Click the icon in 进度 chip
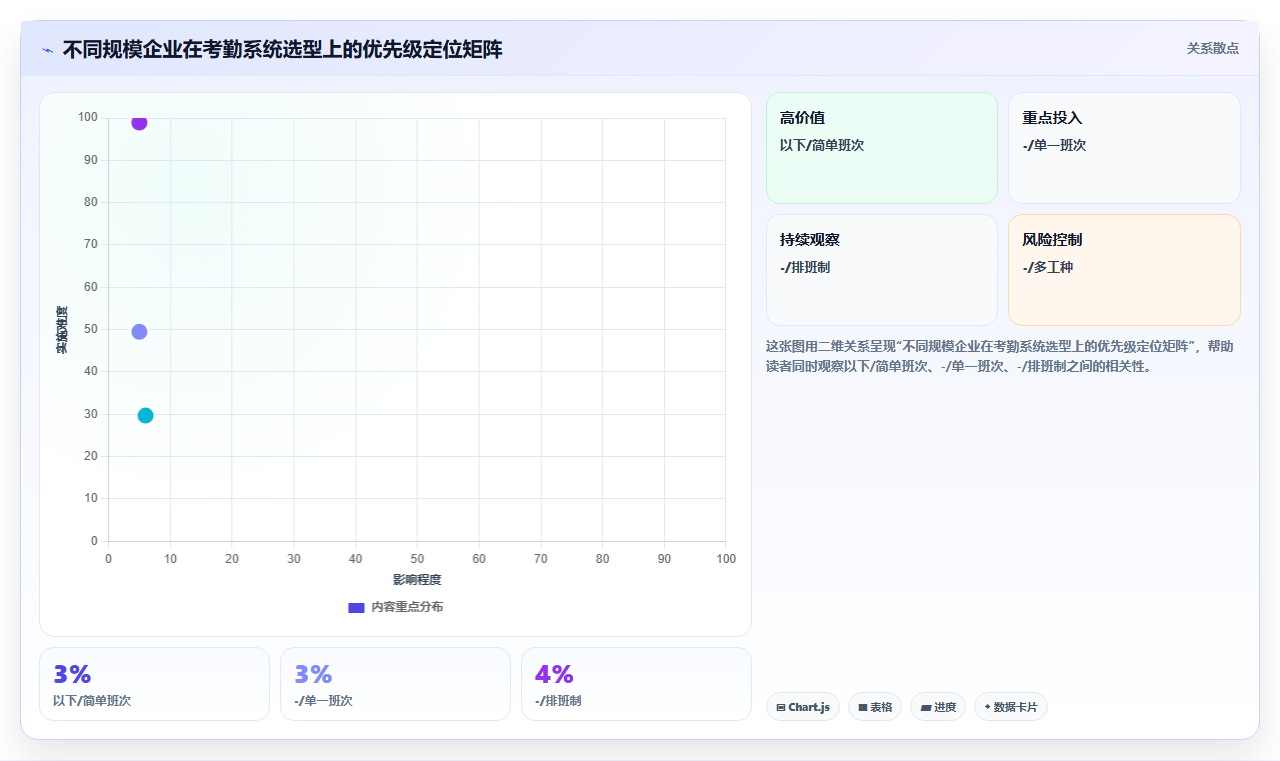This screenshot has width=1280, height=761. (926, 707)
